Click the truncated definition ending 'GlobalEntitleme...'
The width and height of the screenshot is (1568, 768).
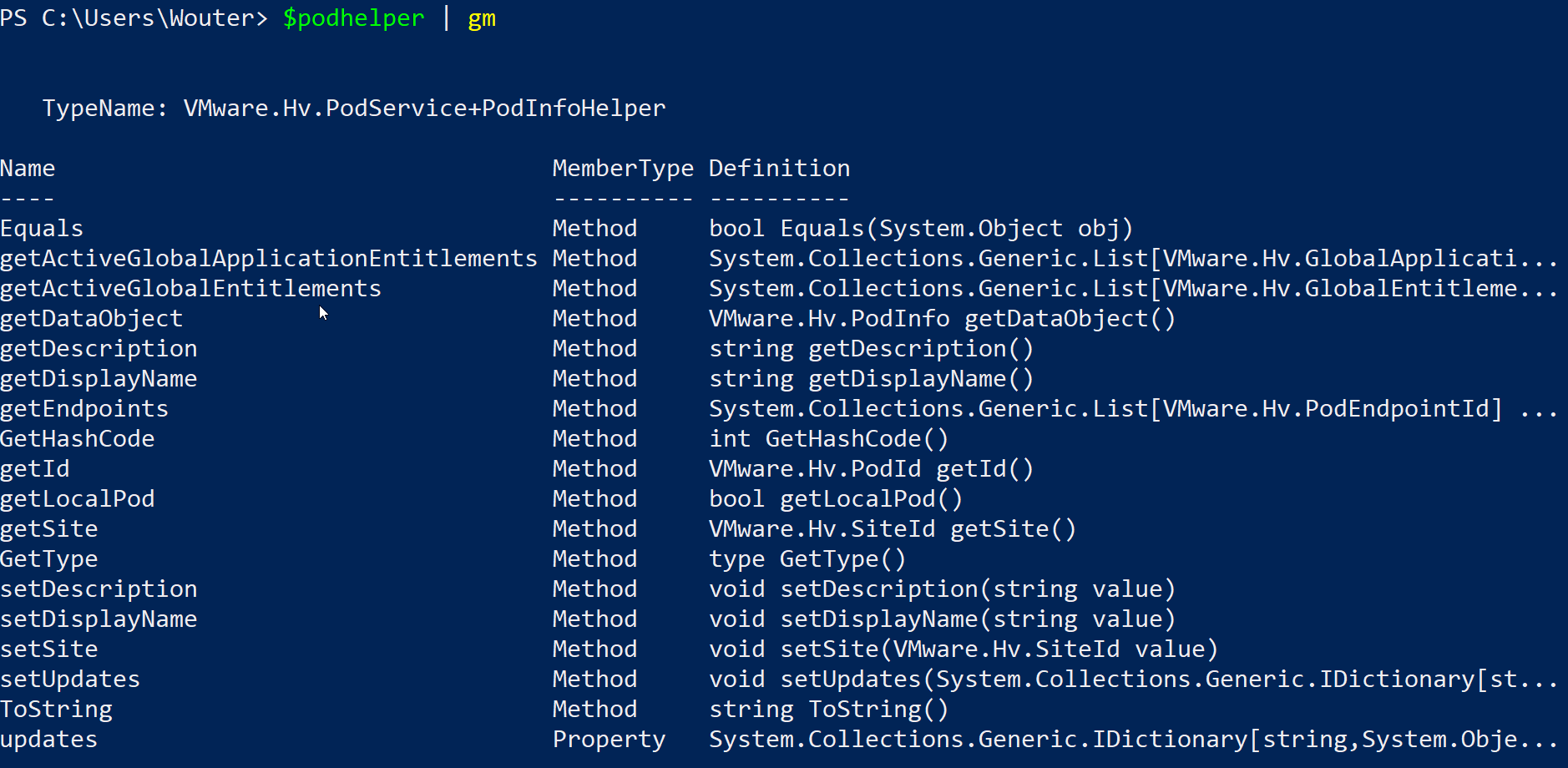[1133, 289]
